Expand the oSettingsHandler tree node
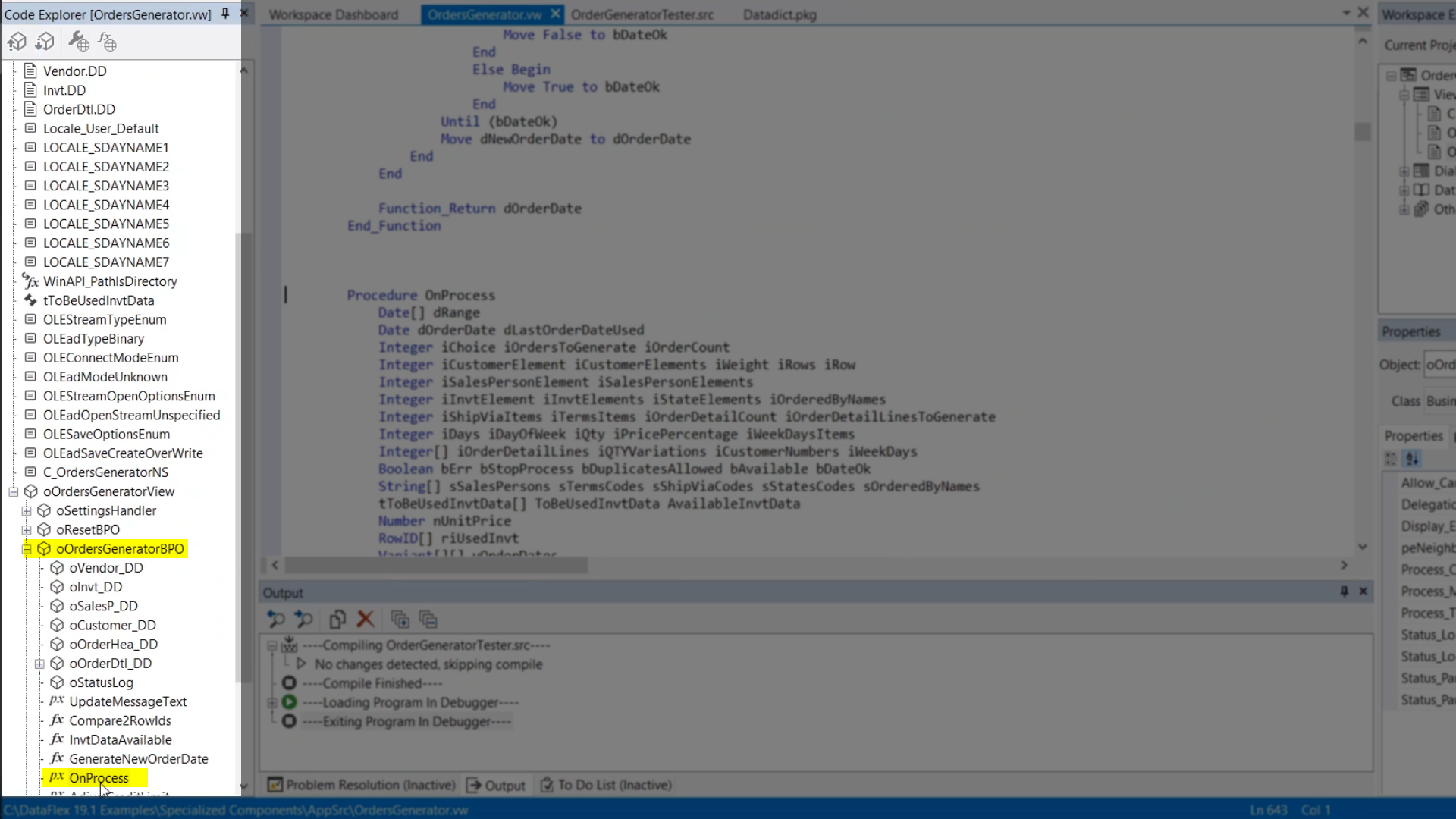The height and width of the screenshot is (819, 1456). [27, 510]
